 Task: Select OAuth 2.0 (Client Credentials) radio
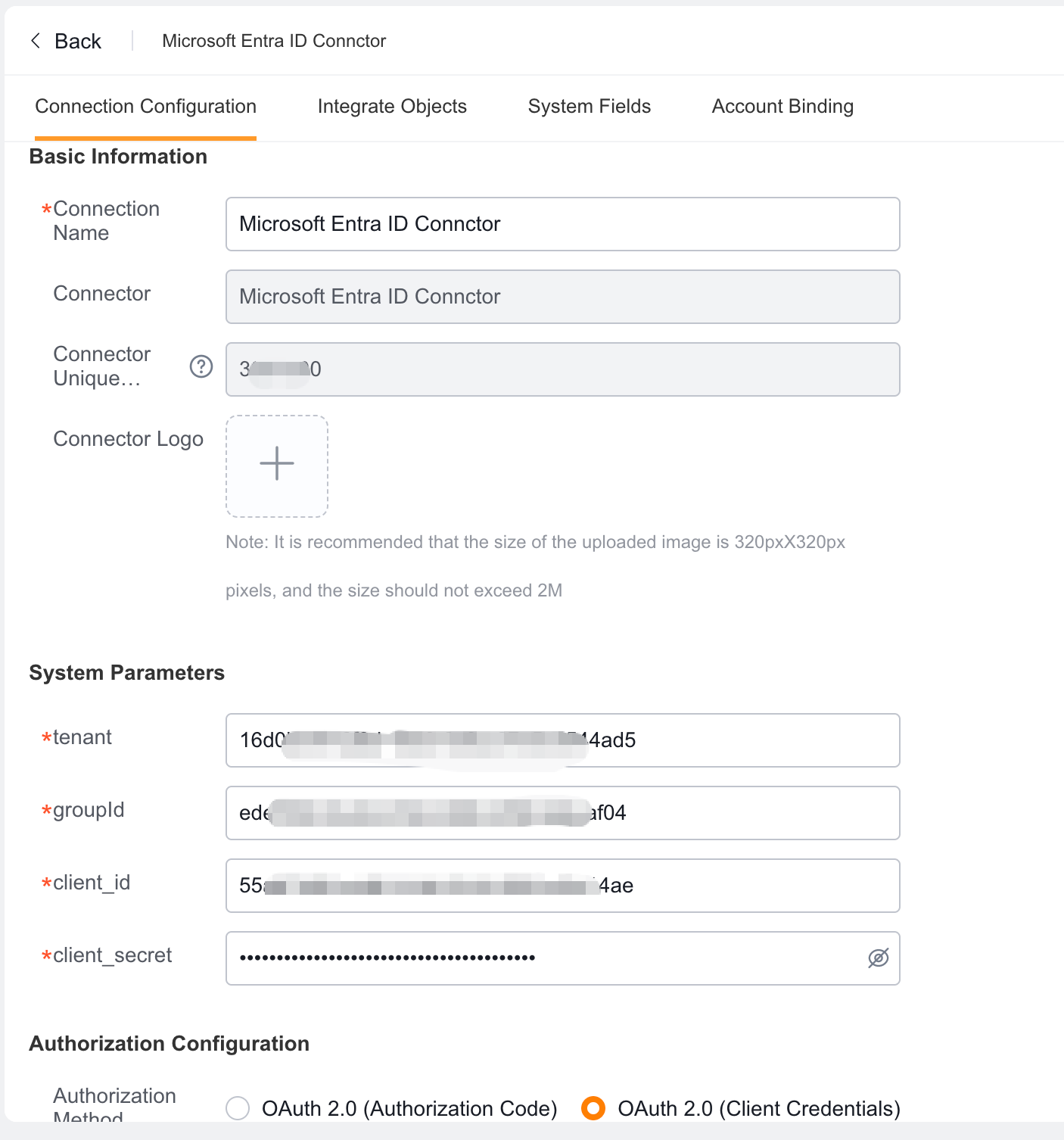[593, 1108]
